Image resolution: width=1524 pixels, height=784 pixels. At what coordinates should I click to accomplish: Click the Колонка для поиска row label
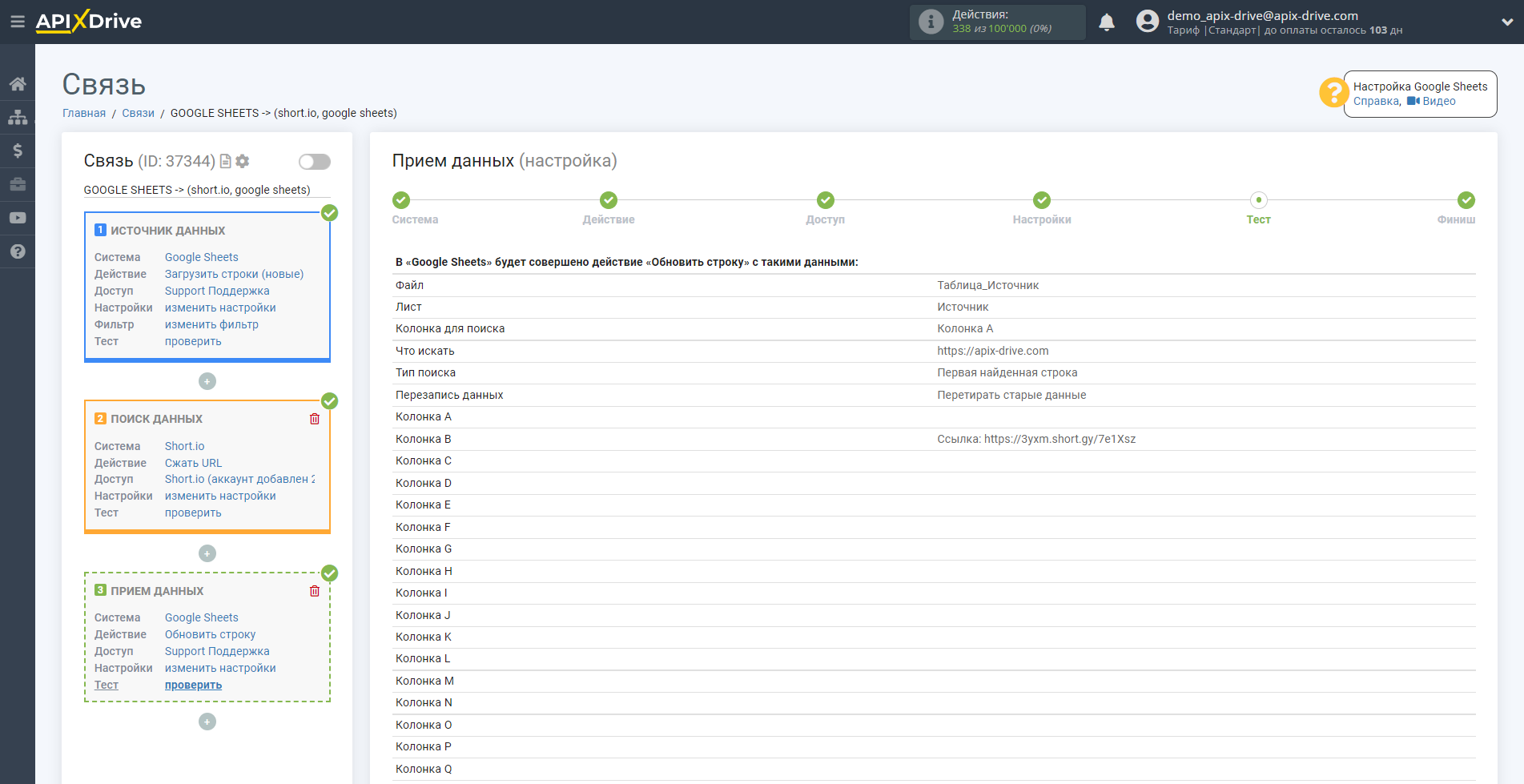450,328
